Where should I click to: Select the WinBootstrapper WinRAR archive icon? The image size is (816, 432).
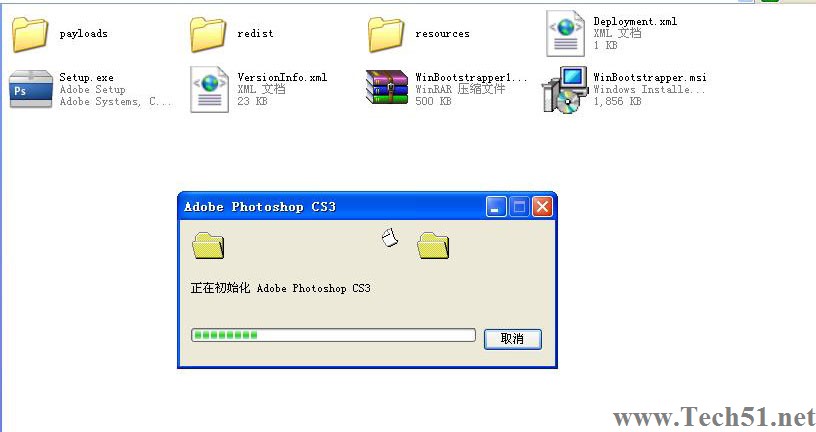(387, 87)
